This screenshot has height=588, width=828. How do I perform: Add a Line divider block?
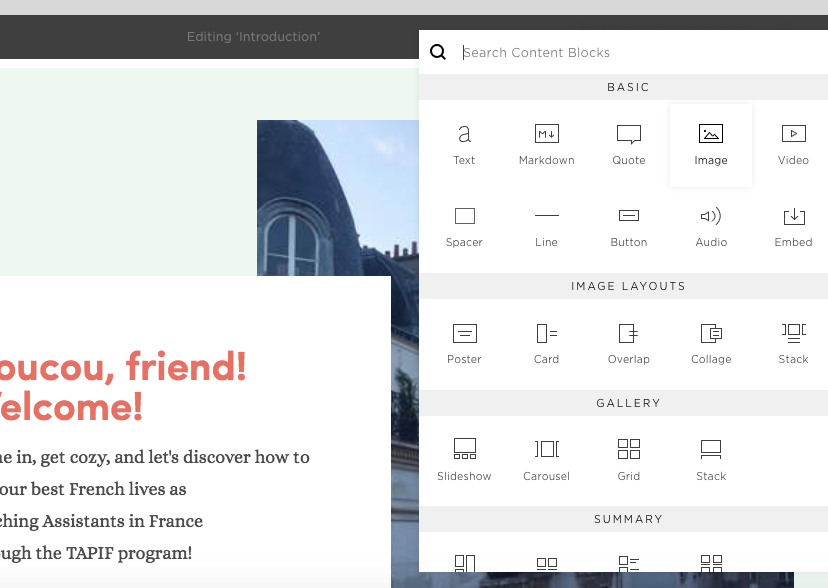(547, 227)
